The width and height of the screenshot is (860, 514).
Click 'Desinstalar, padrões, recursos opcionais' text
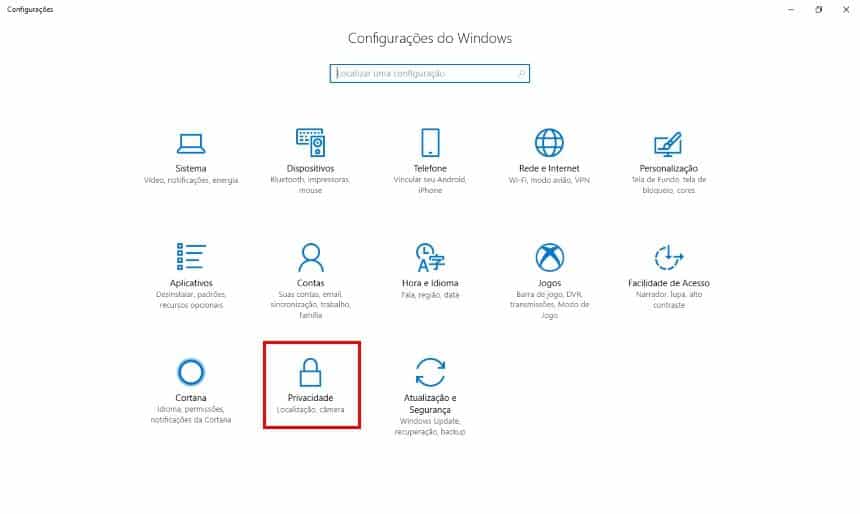[191, 300]
